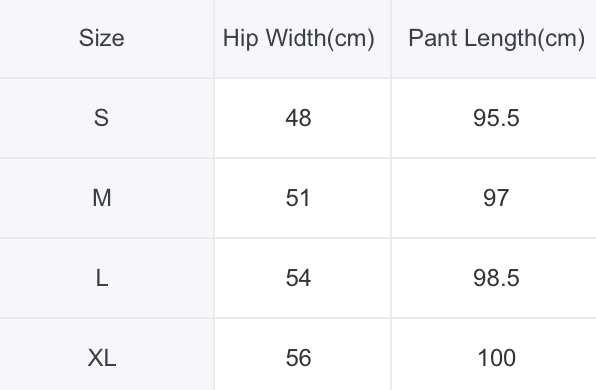
Task: Click the small size pant length cell
Action: pos(494,118)
